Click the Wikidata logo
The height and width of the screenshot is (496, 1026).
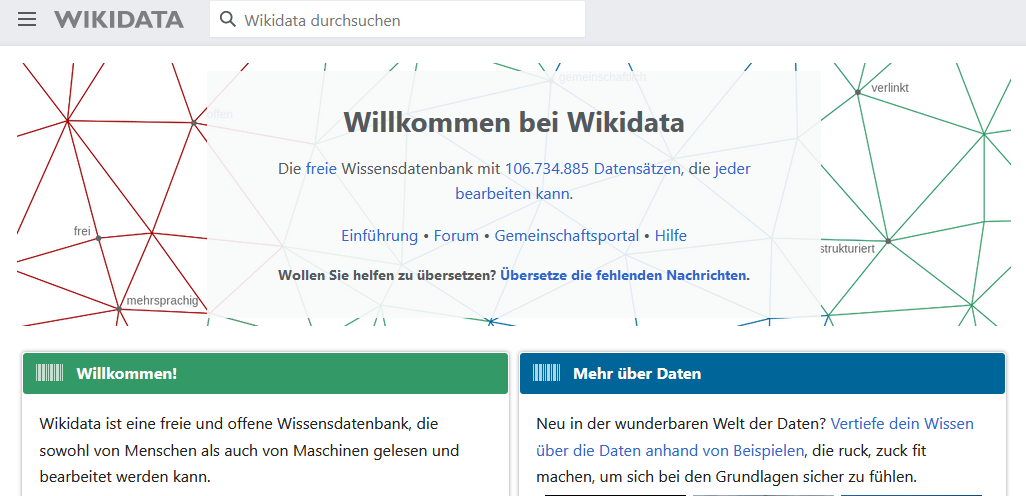pos(119,20)
